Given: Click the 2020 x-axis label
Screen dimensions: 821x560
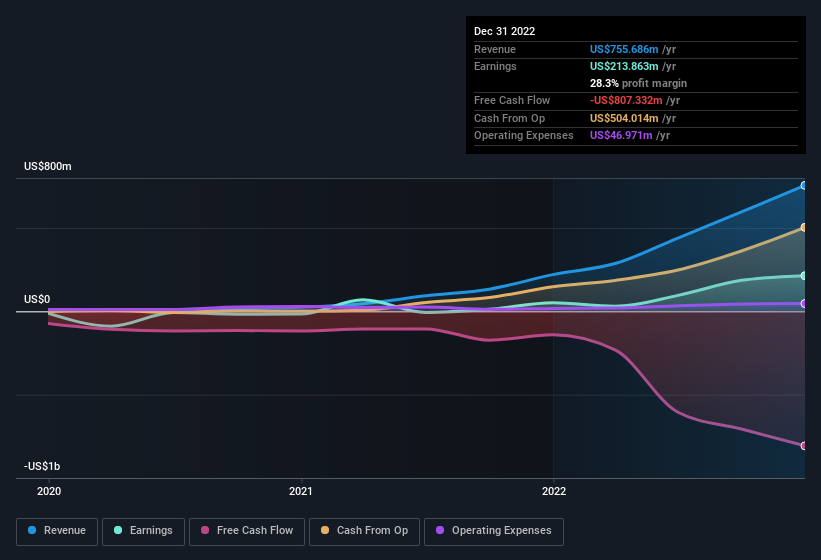Looking at the screenshot, I should (49, 491).
